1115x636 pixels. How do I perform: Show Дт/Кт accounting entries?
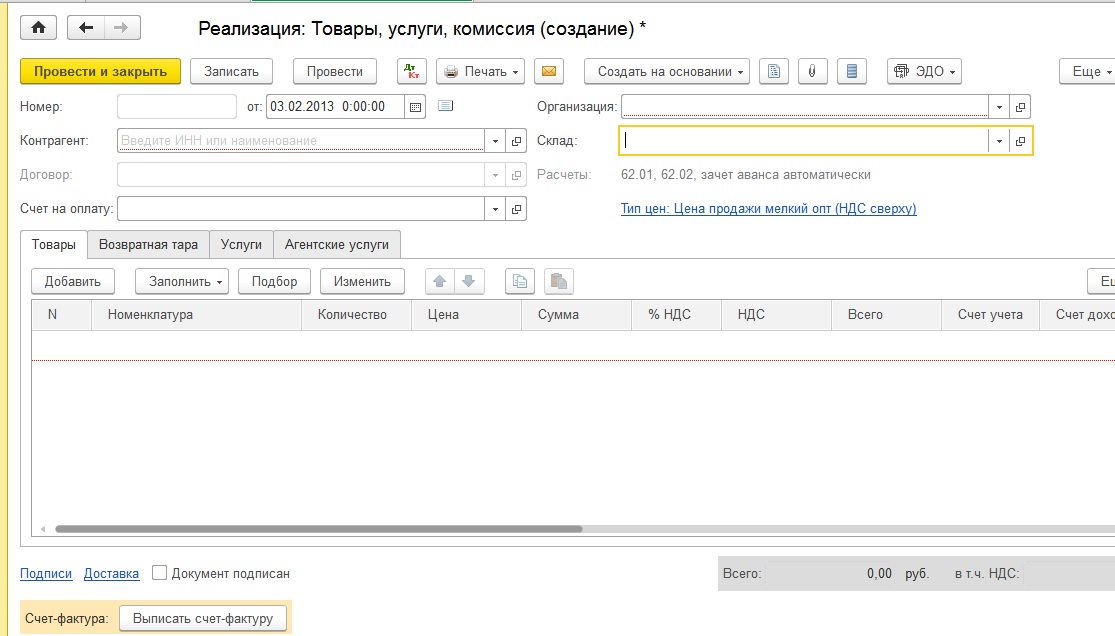coord(412,71)
